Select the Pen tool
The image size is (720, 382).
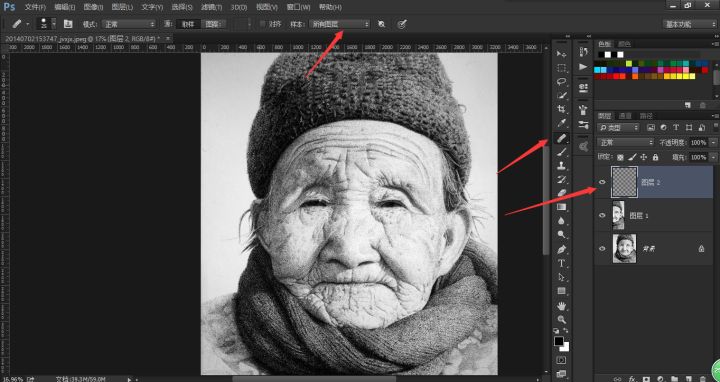click(561, 249)
